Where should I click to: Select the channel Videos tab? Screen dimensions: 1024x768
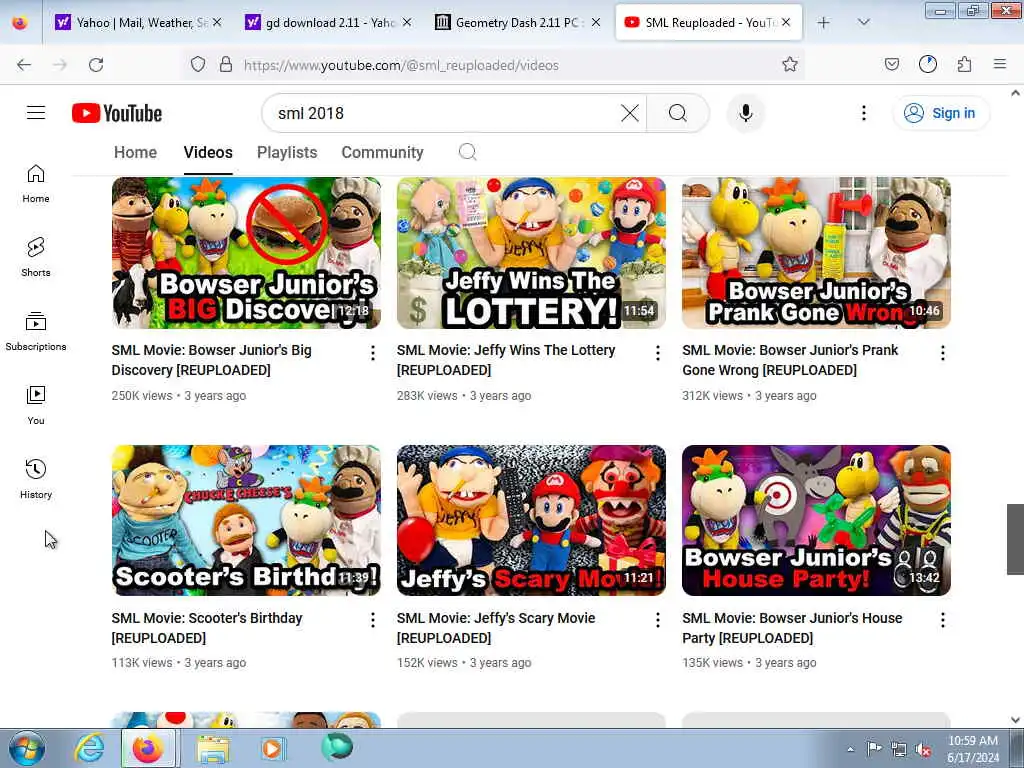point(208,152)
